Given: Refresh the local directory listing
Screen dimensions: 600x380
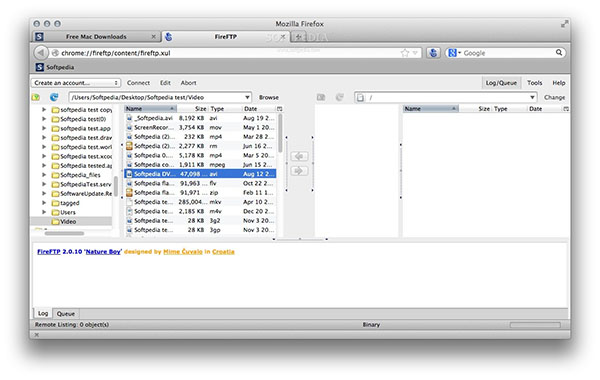Looking at the screenshot, I should 54,97.
